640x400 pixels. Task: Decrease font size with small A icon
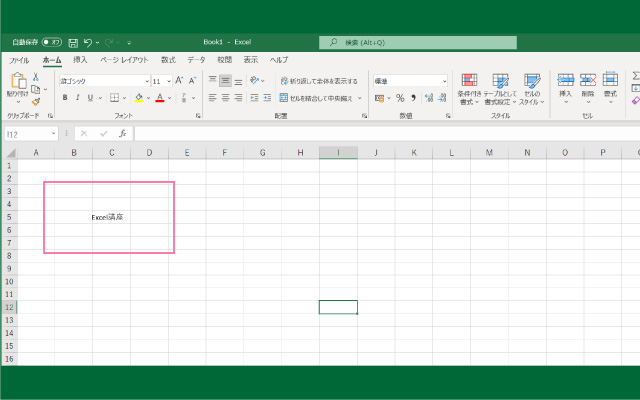pos(192,81)
